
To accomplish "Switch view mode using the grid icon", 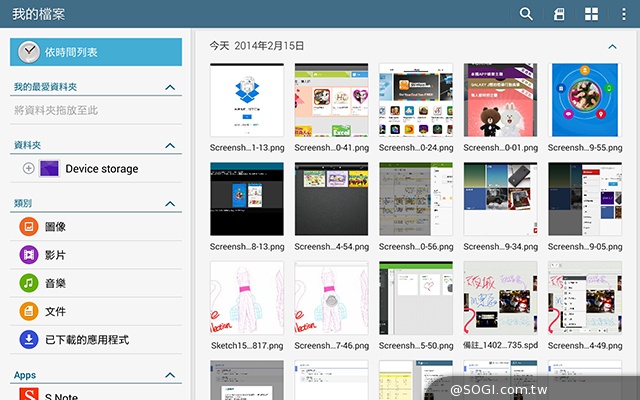I will 591,14.
